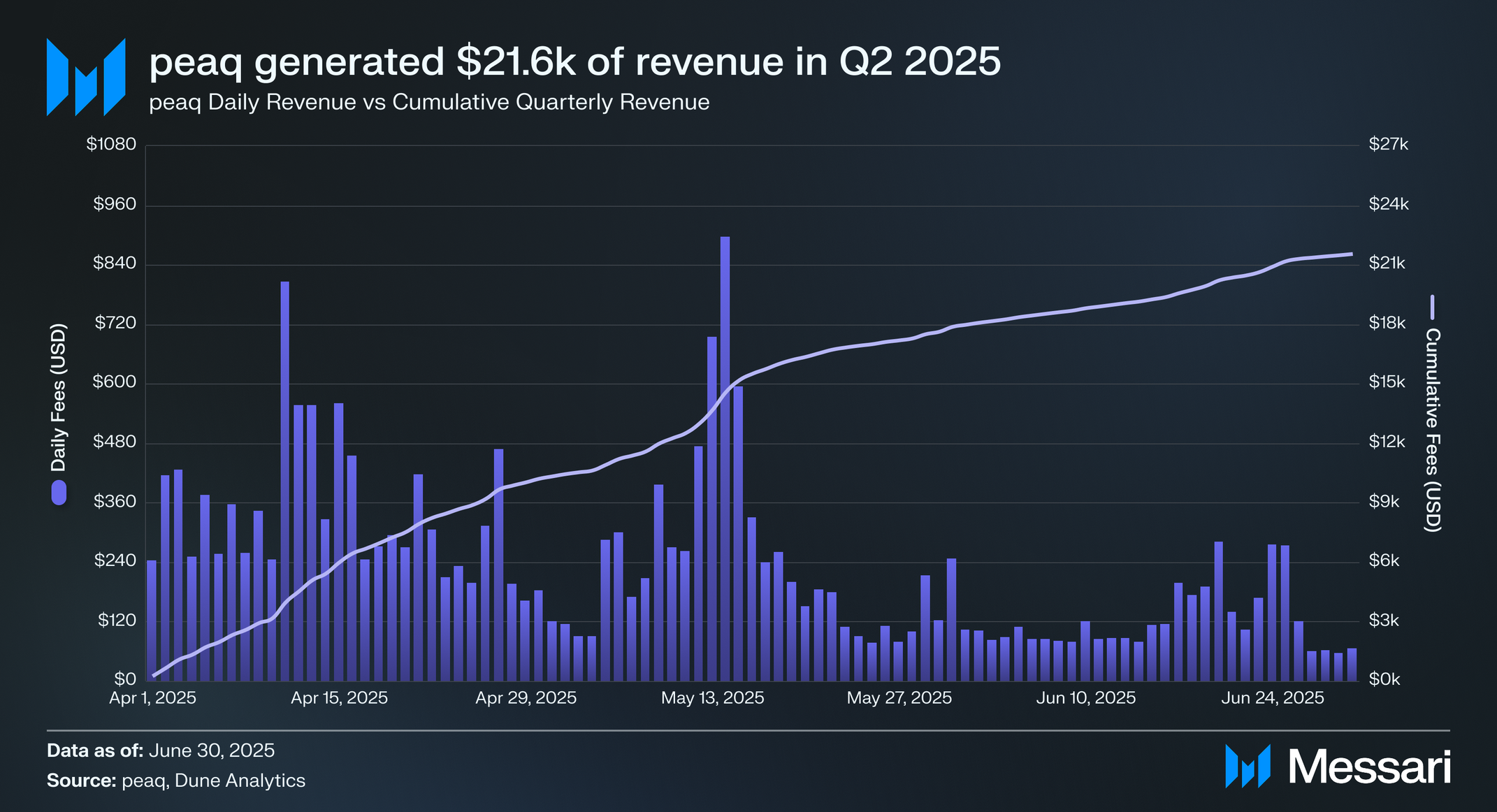
Task: Click the $1080 left axis label
Action: click(x=110, y=145)
